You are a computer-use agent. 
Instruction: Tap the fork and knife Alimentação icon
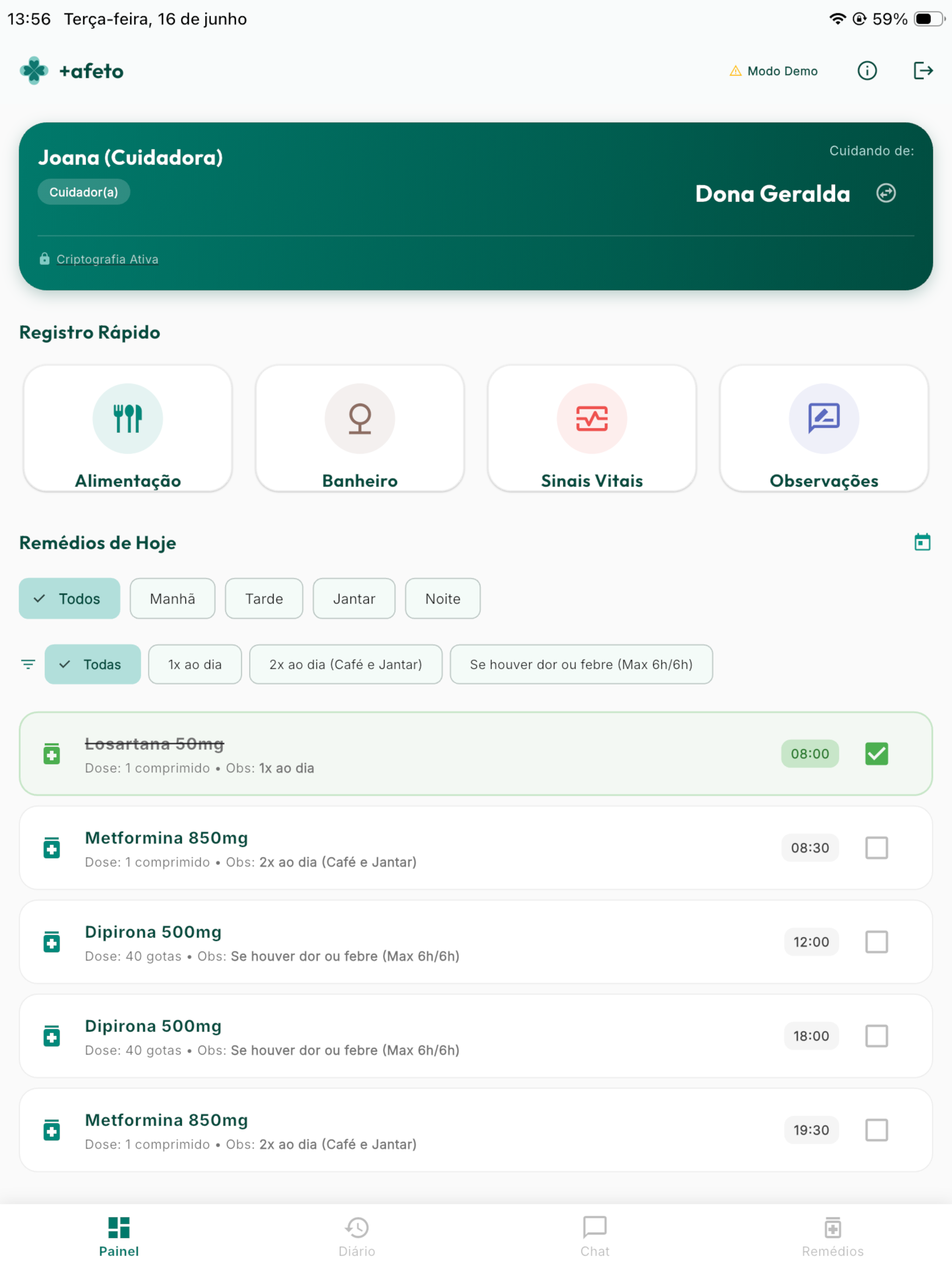pyautogui.click(x=127, y=418)
